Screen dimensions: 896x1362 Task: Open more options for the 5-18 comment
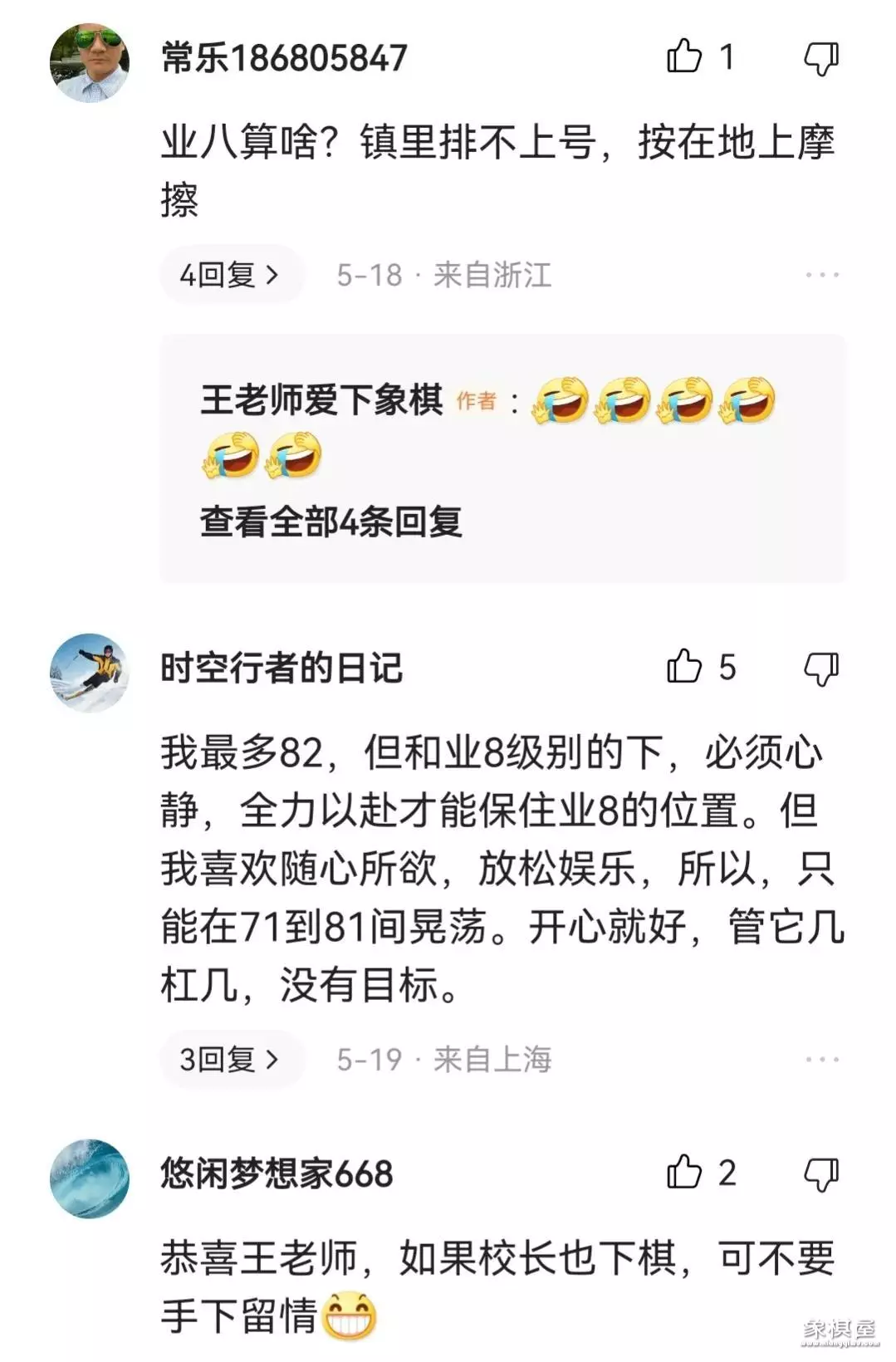click(822, 275)
